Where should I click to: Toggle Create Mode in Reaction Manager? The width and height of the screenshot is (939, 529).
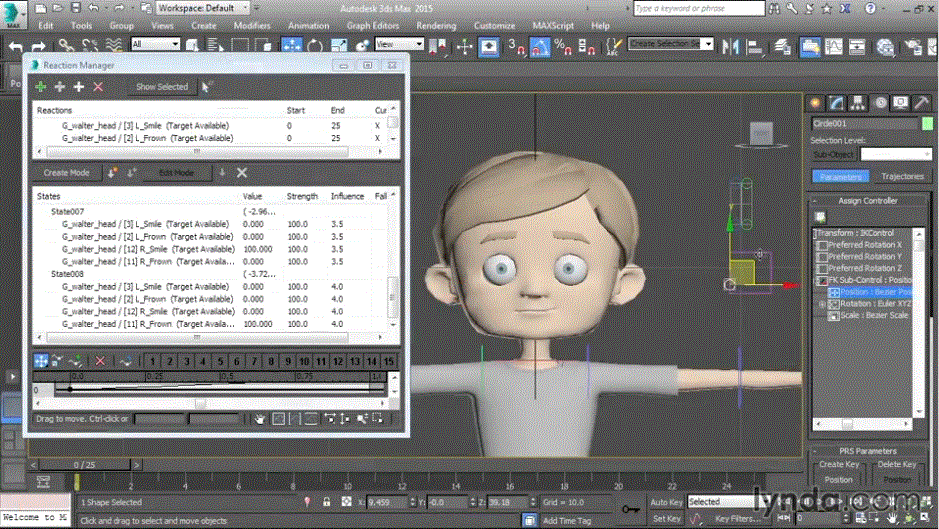[x=66, y=173]
